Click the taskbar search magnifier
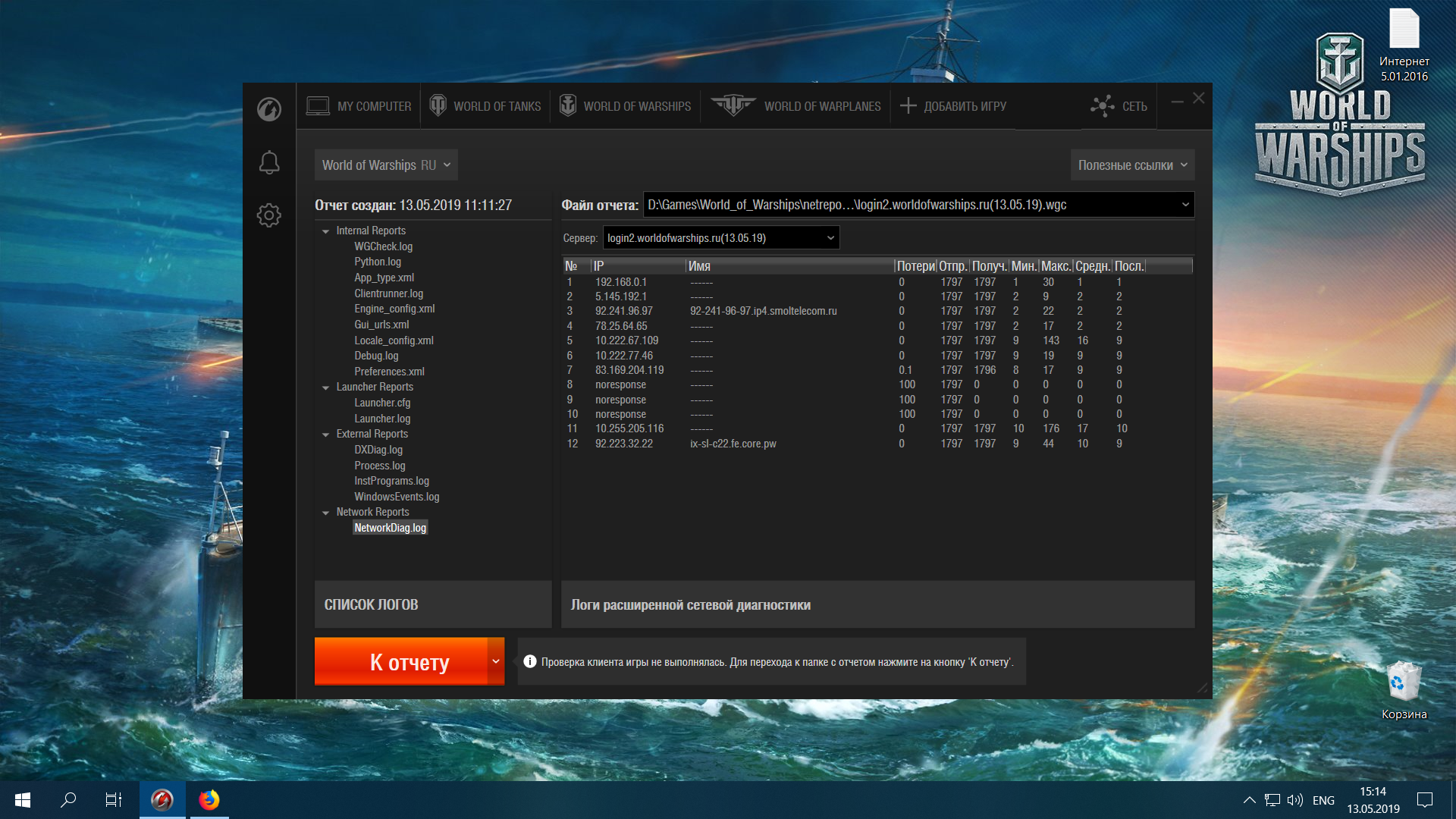This screenshot has height=819, width=1456. [x=68, y=800]
